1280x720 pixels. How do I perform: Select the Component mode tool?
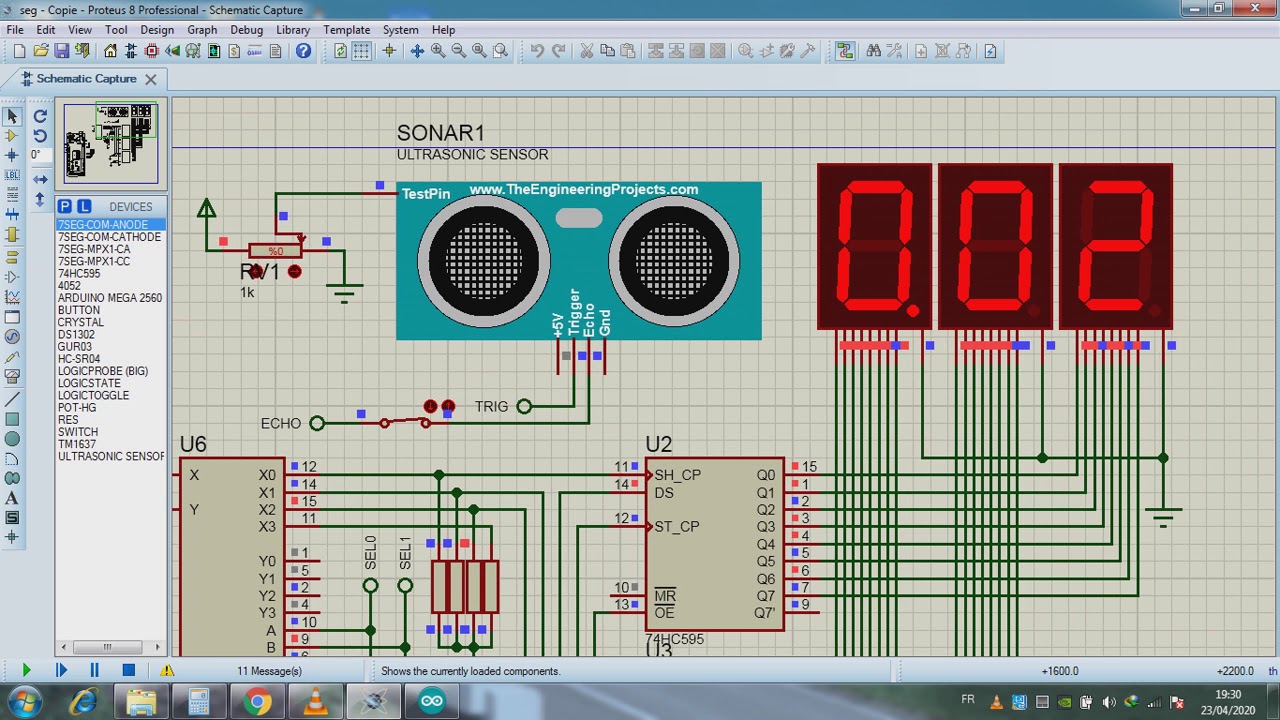tap(12, 135)
